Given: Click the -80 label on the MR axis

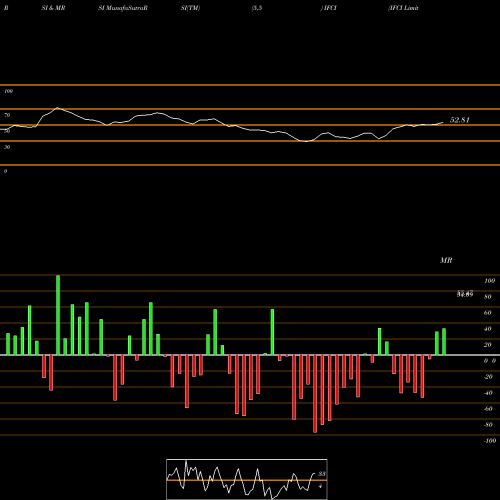Looking at the screenshot, I should click(x=488, y=425).
